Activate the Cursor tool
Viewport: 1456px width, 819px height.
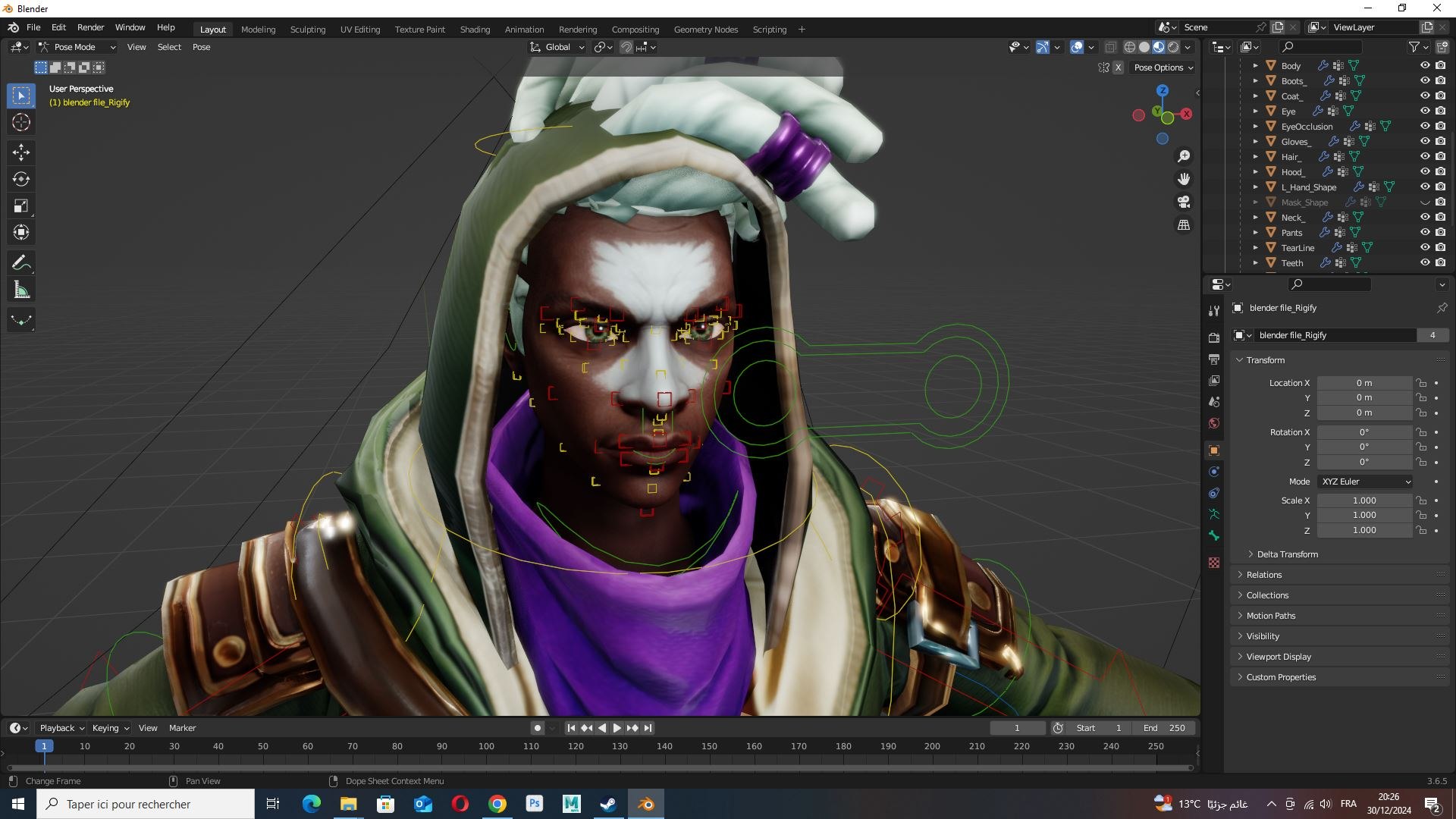click(21, 122)
